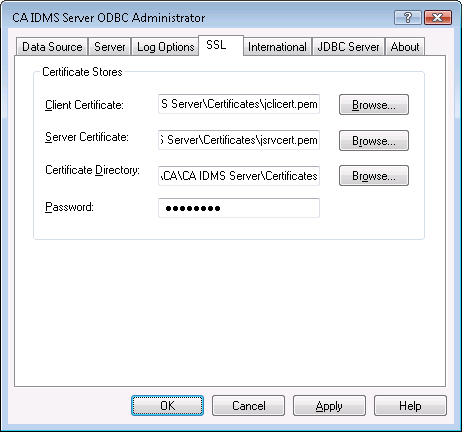Close the ODBC Administrator dialog

pos(438,17)
